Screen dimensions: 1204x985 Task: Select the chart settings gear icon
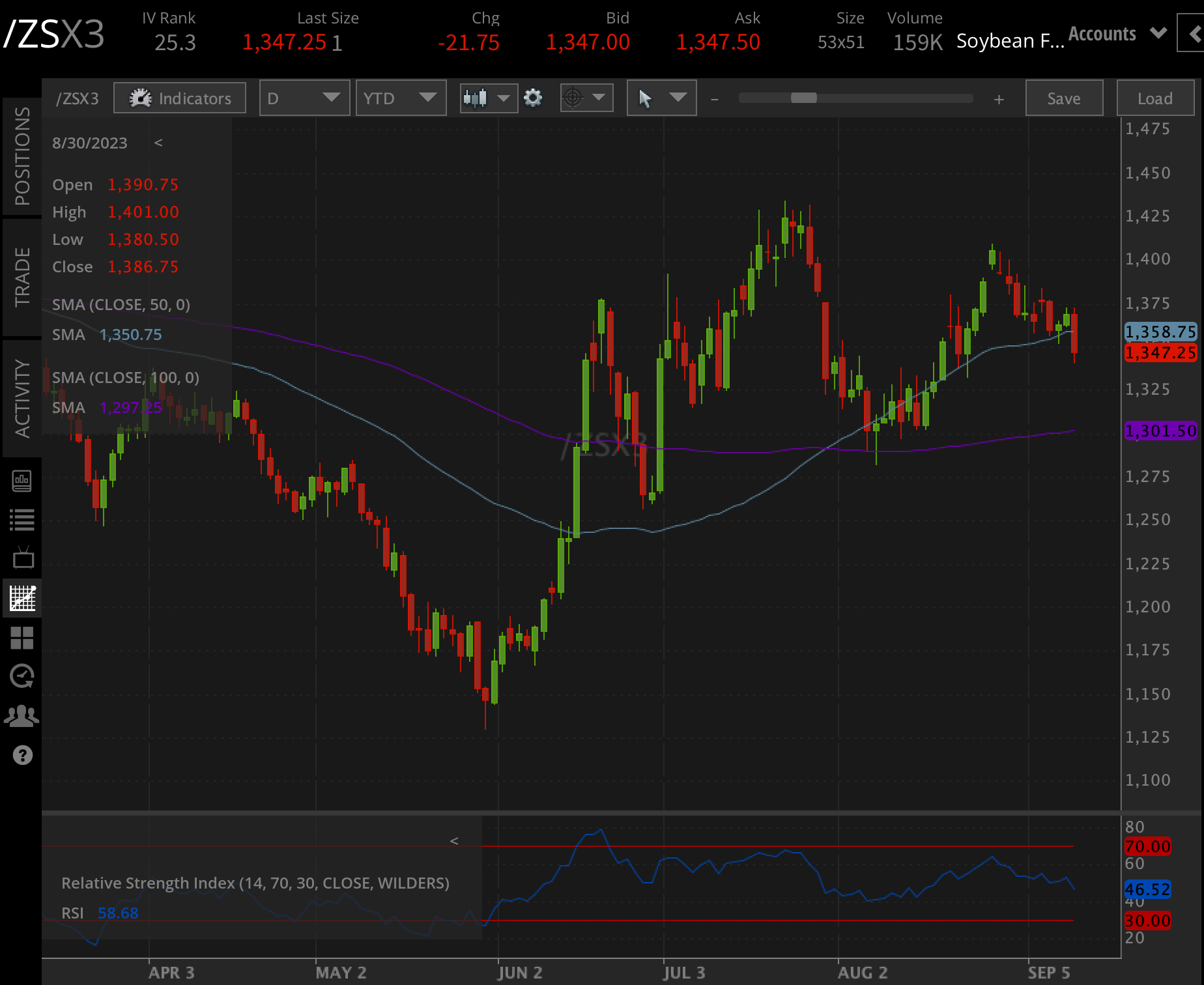coord(533,98)
